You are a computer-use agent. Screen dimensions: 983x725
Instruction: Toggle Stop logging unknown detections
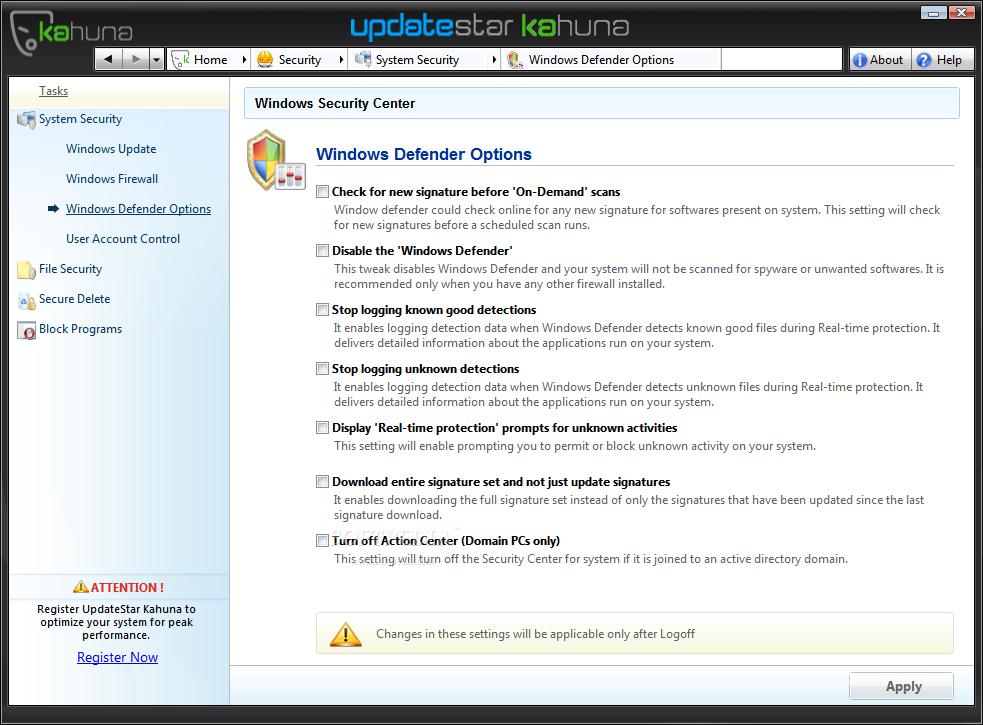pyautogui.click(x=322, y=368)
